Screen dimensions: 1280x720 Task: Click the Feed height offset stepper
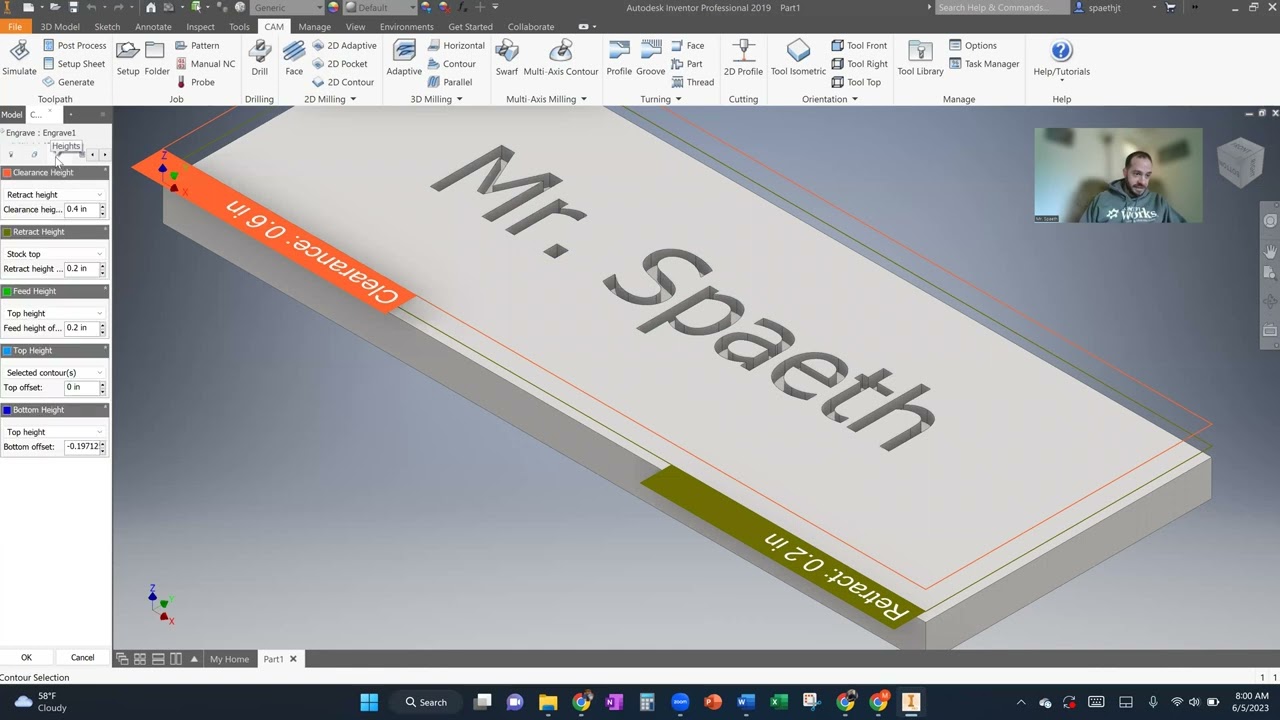pos(103,328)
